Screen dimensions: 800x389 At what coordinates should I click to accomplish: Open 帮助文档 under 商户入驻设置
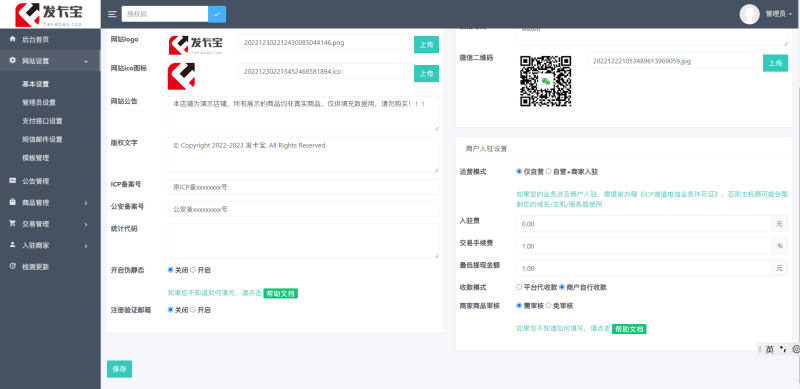click(x=629, y=329)
